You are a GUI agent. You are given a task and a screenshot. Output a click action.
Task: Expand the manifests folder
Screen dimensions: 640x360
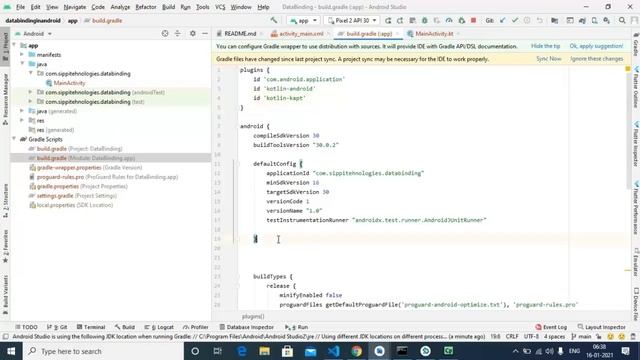(x=22, y=55)
